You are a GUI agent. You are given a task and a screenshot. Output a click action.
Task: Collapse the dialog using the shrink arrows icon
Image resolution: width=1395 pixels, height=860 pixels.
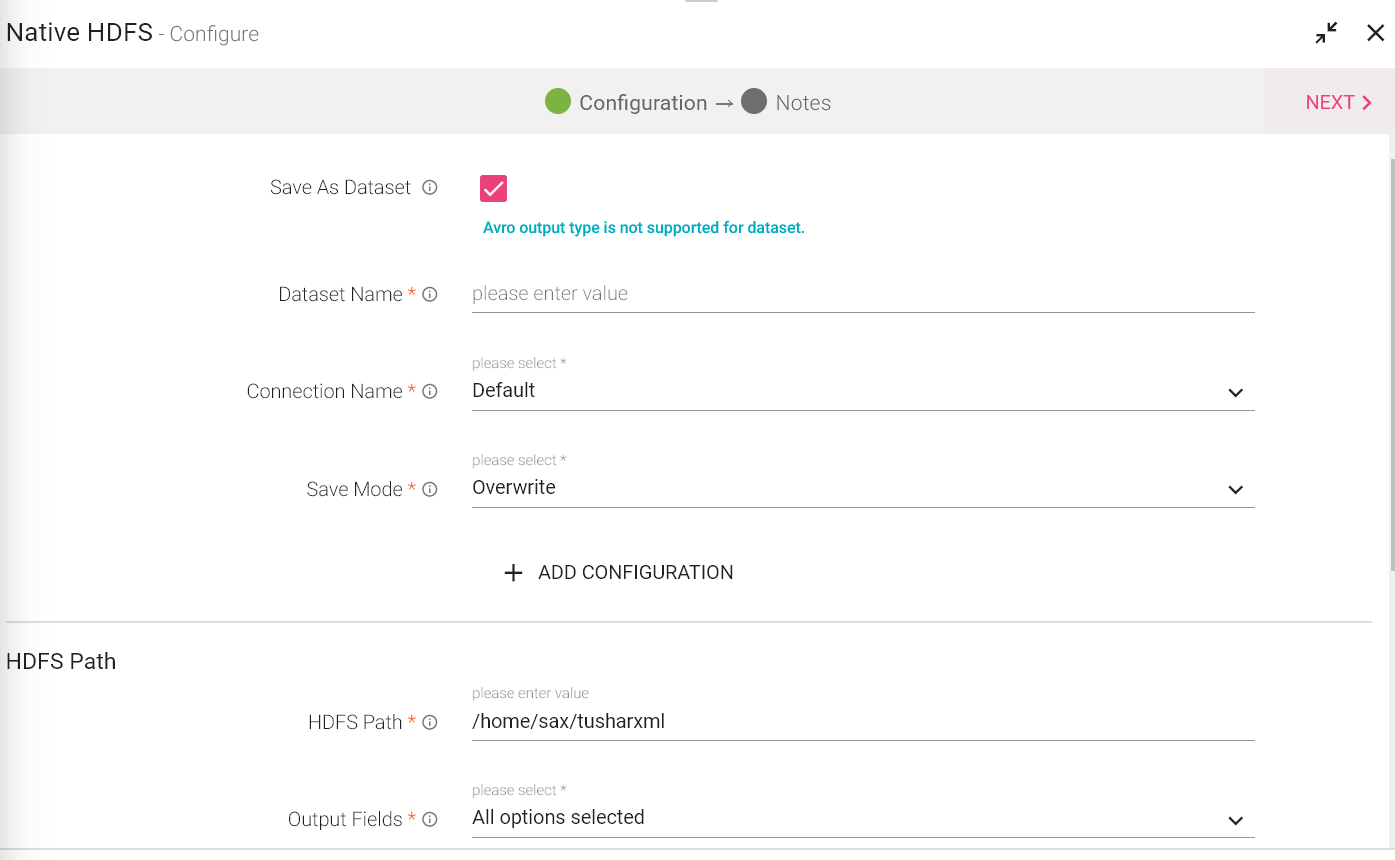(x=1326, y=33)
